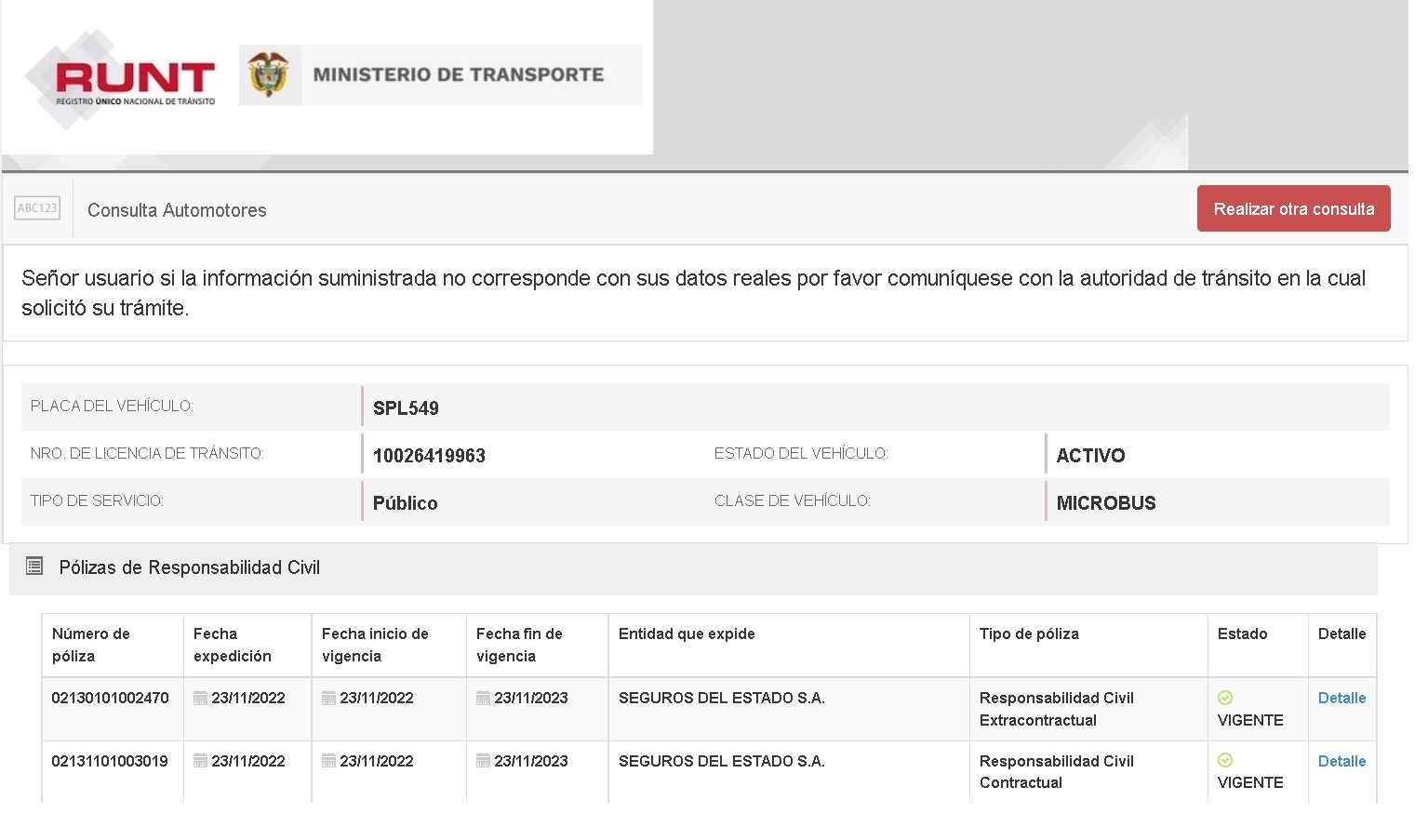
Task: Click the list icon beside Pólizas heading
Action: (x=34, y=566)
